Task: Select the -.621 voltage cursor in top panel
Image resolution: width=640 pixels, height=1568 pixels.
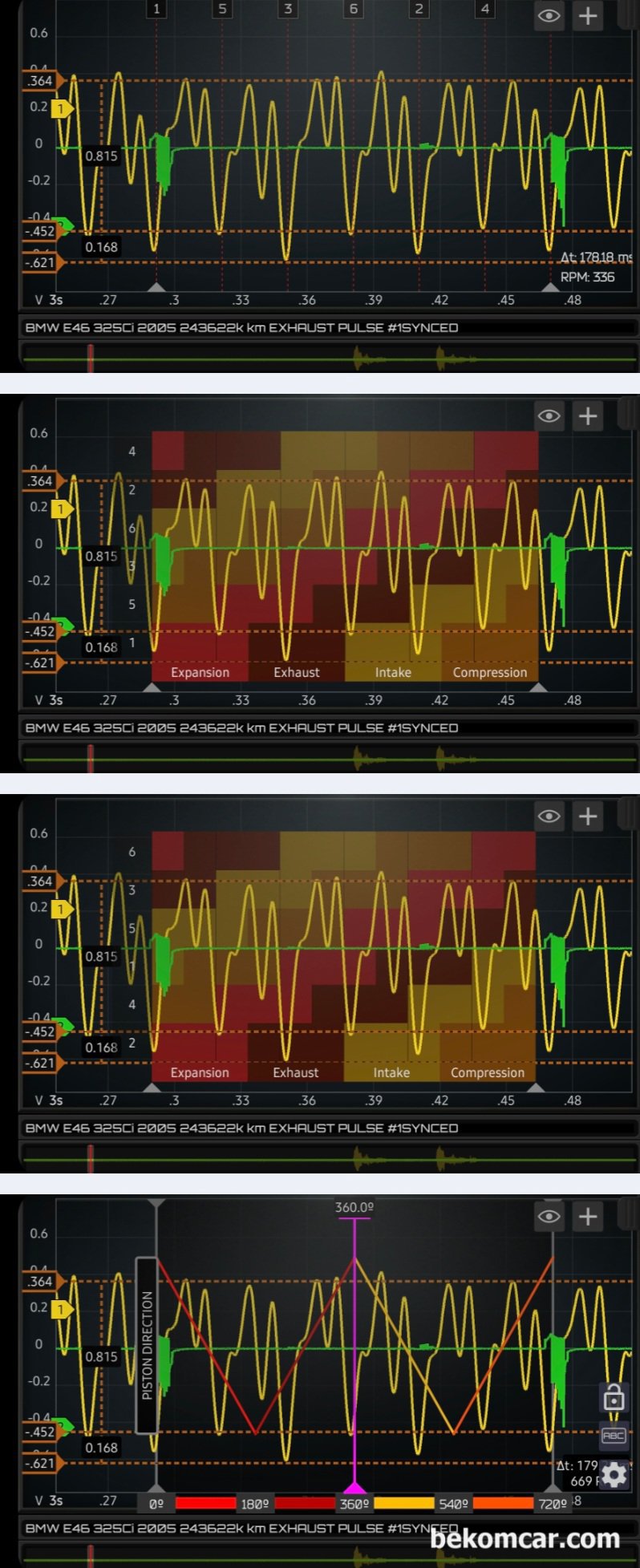Action: point(39,262)
